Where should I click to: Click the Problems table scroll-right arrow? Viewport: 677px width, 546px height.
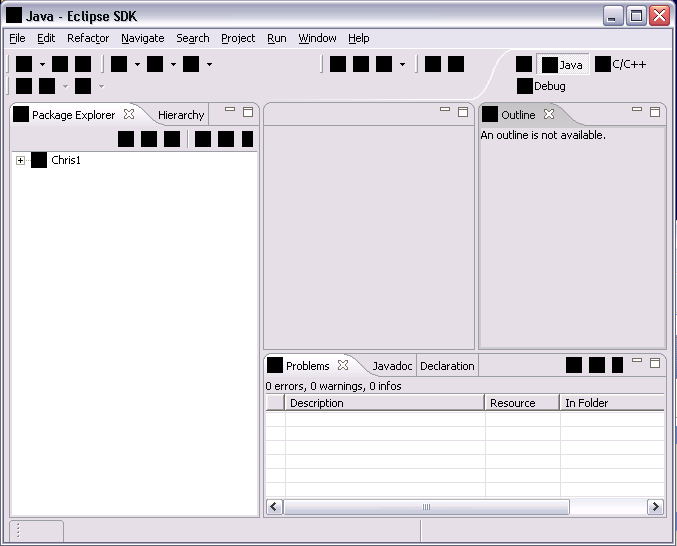click(655, 507)
